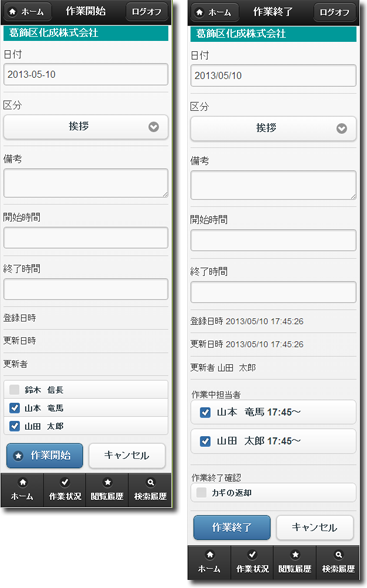Check the 鈴木 信長 checkbox
This screenshot has width=367, height=588.
click(14, 390)
